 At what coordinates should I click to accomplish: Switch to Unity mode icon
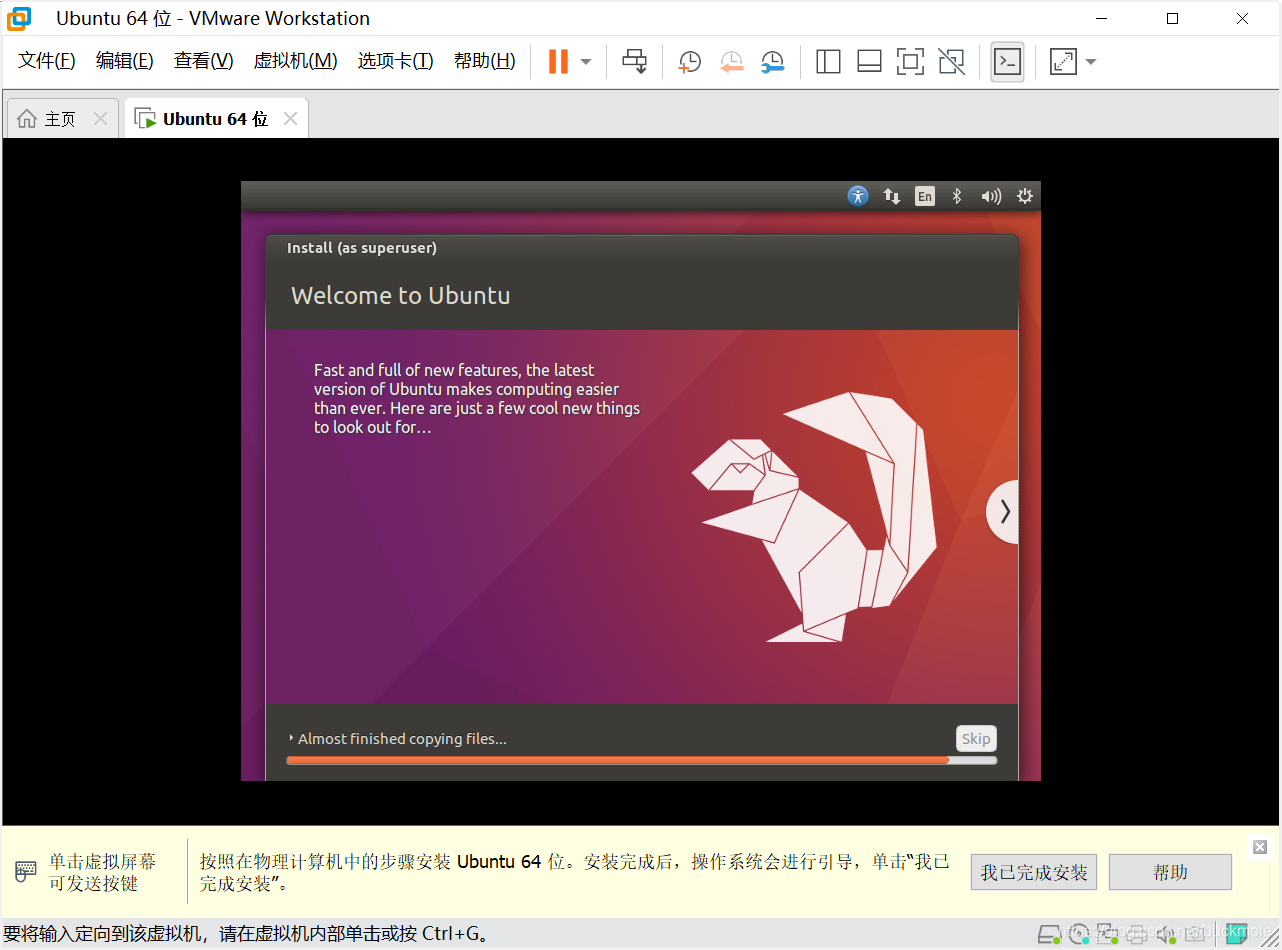coord(952,62)
